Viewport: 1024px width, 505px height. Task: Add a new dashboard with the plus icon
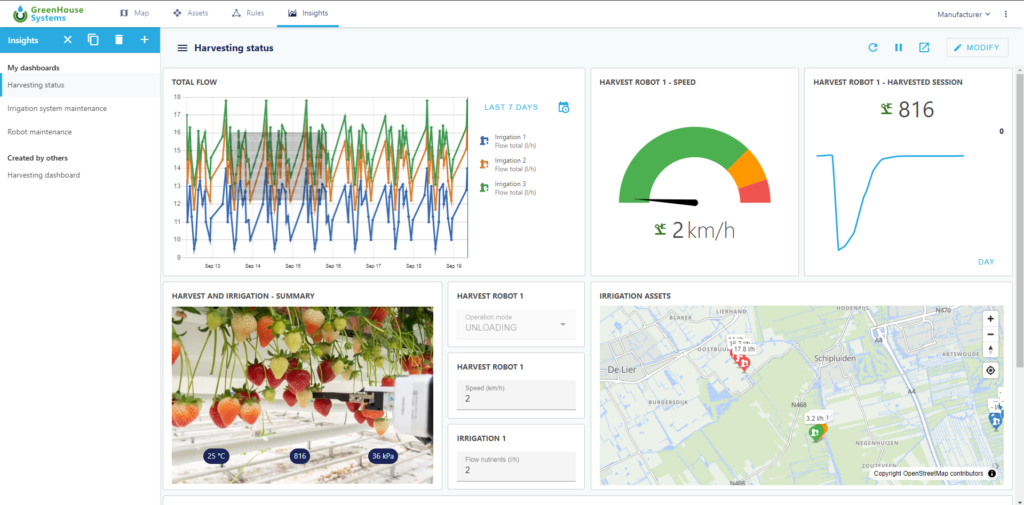pos(145,40)
